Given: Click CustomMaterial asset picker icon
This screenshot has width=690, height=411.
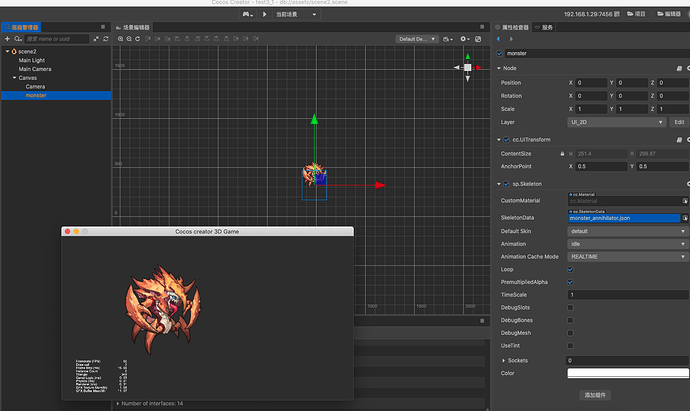Looking at the screenshot, I should [685, 201].
